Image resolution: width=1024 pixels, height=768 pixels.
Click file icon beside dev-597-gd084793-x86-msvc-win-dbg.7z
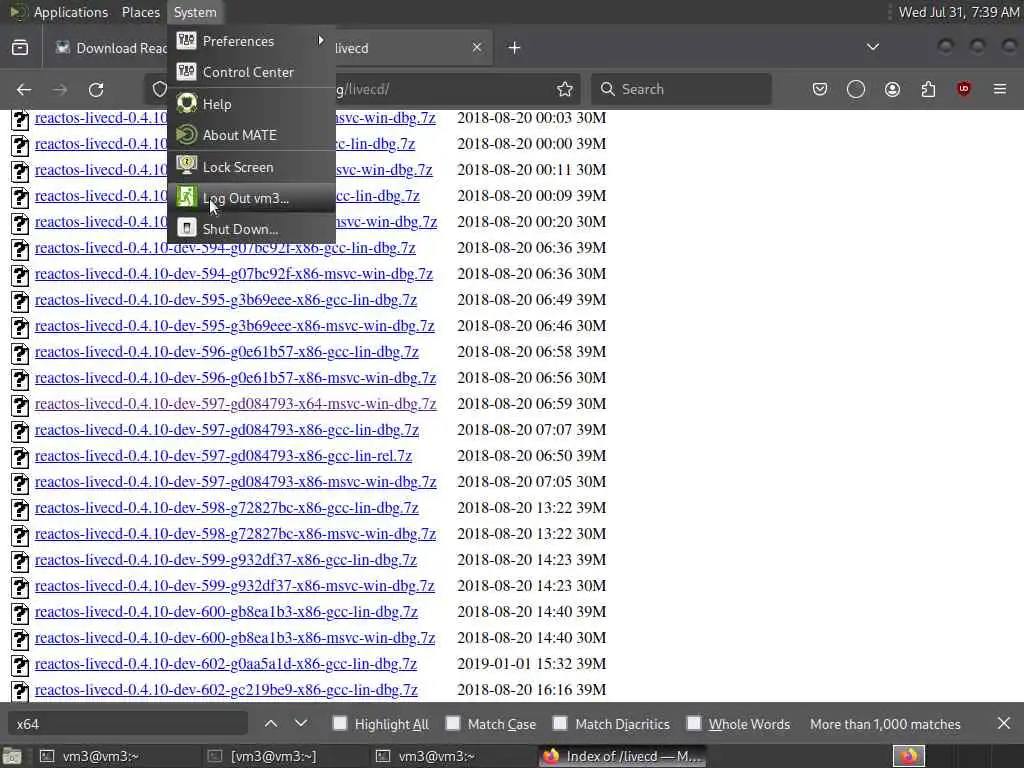click(20, 483)
